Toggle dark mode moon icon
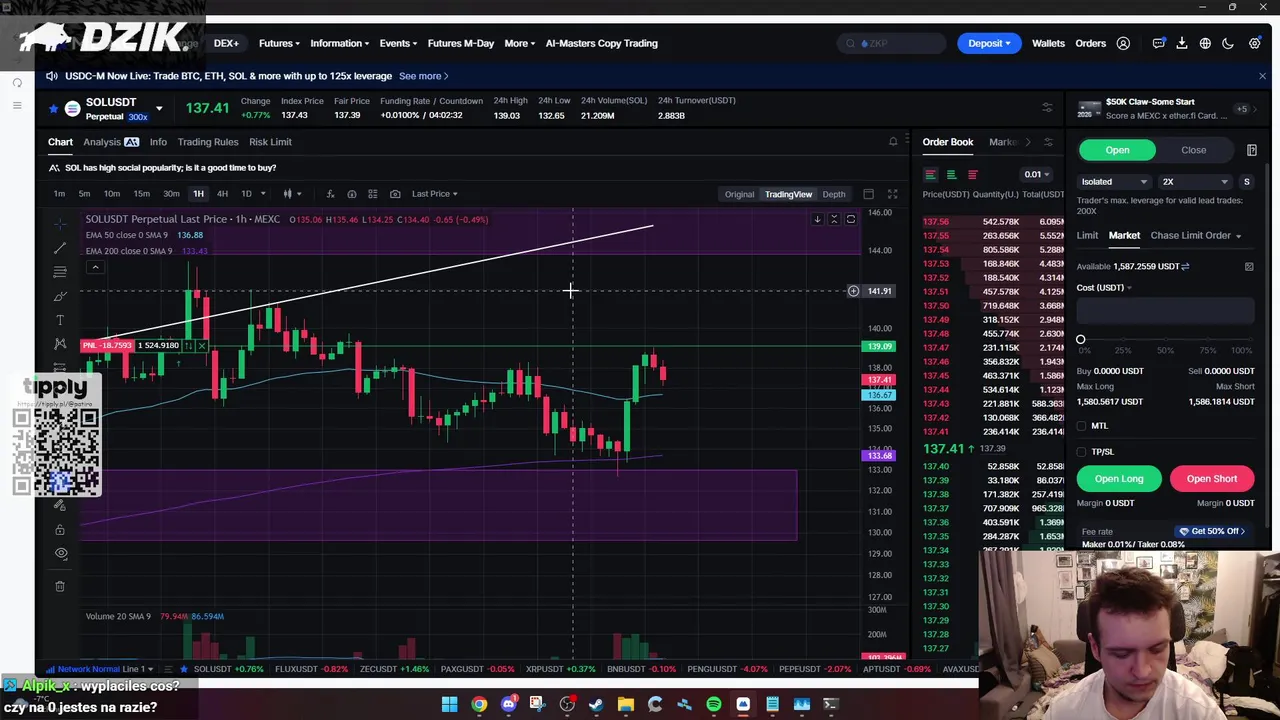 click(1228, 43)
